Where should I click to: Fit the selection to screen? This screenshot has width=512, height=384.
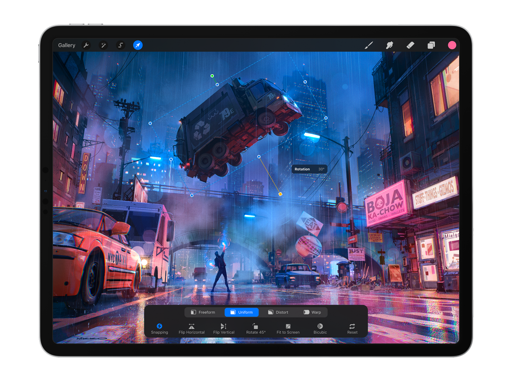pyautogui.click(x=288, y=328)
